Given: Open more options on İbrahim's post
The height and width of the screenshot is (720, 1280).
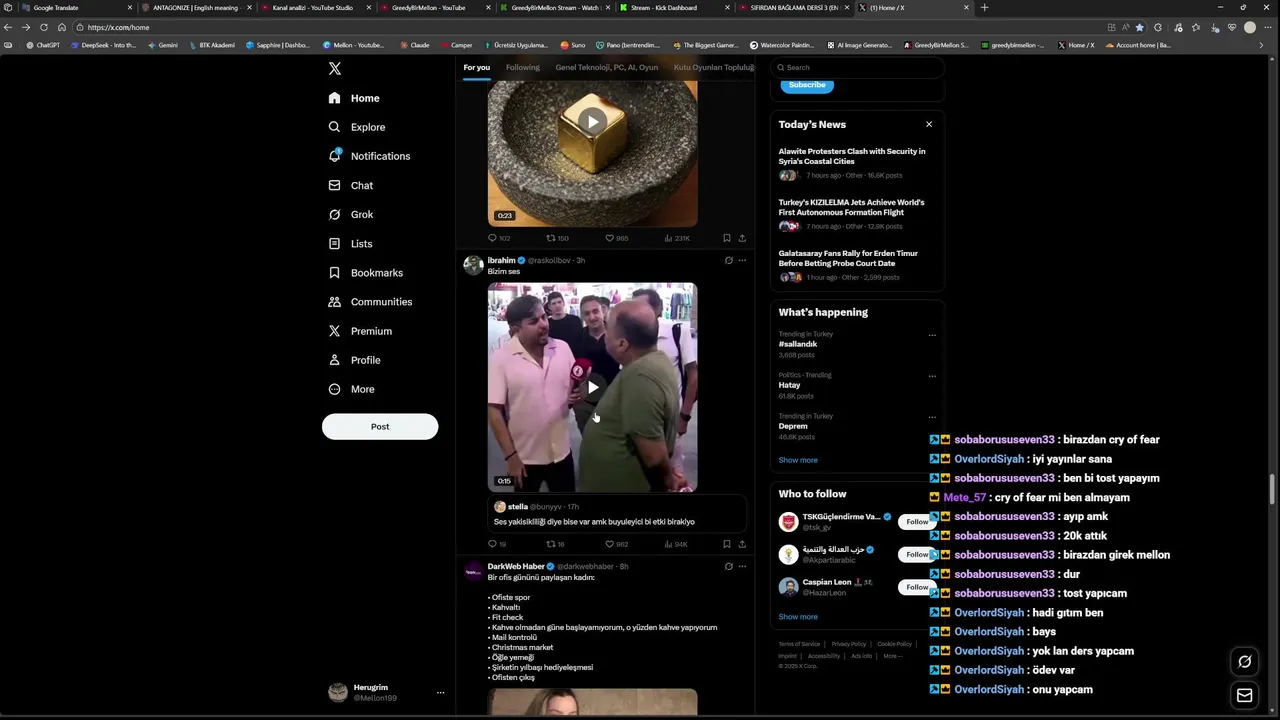Looking at the screenshot, I should point(742,260).
